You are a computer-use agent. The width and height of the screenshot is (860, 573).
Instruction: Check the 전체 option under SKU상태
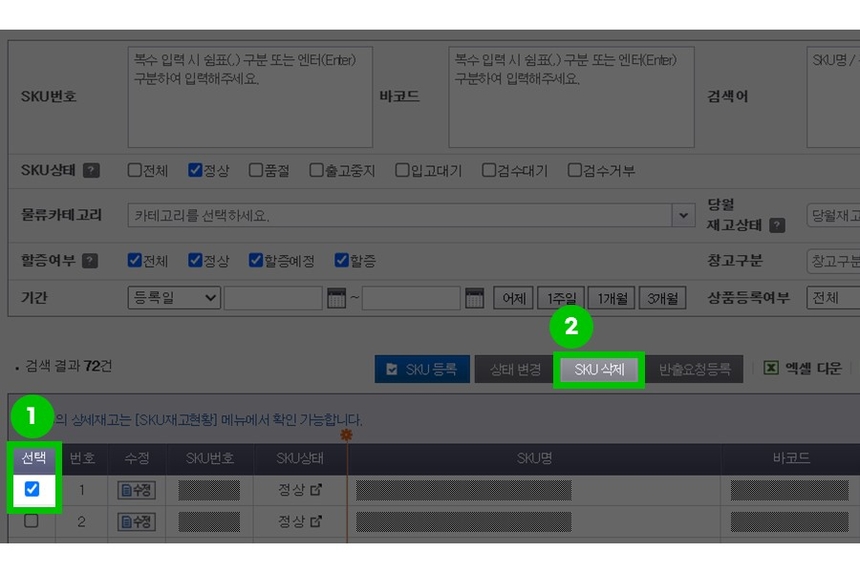[134, 170]
